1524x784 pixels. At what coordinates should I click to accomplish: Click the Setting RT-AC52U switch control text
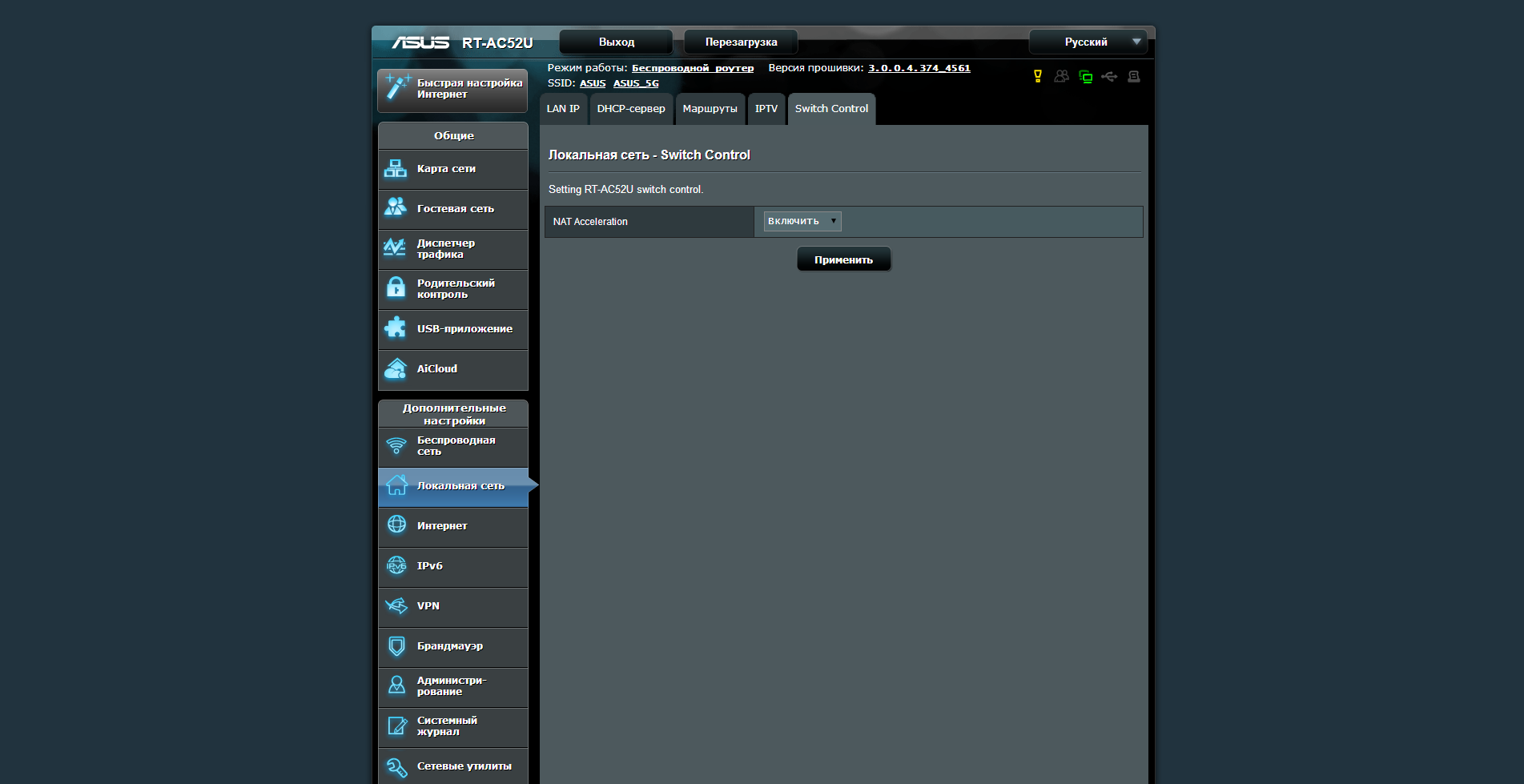pos(625,190)
